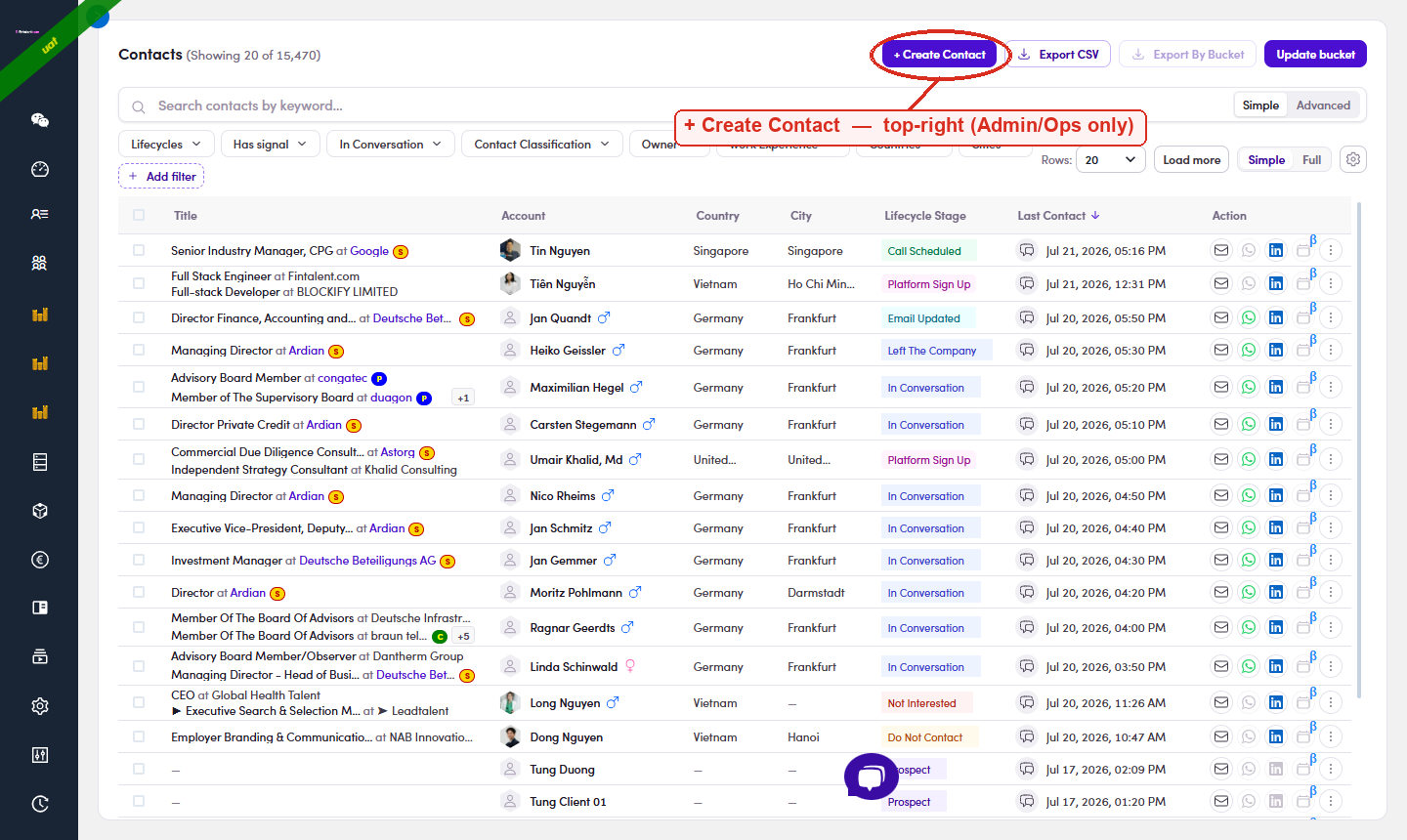Screen dimensions: 1407x840
Task: Open table column settings gear icon
Action: click(x=1353, y=159)
